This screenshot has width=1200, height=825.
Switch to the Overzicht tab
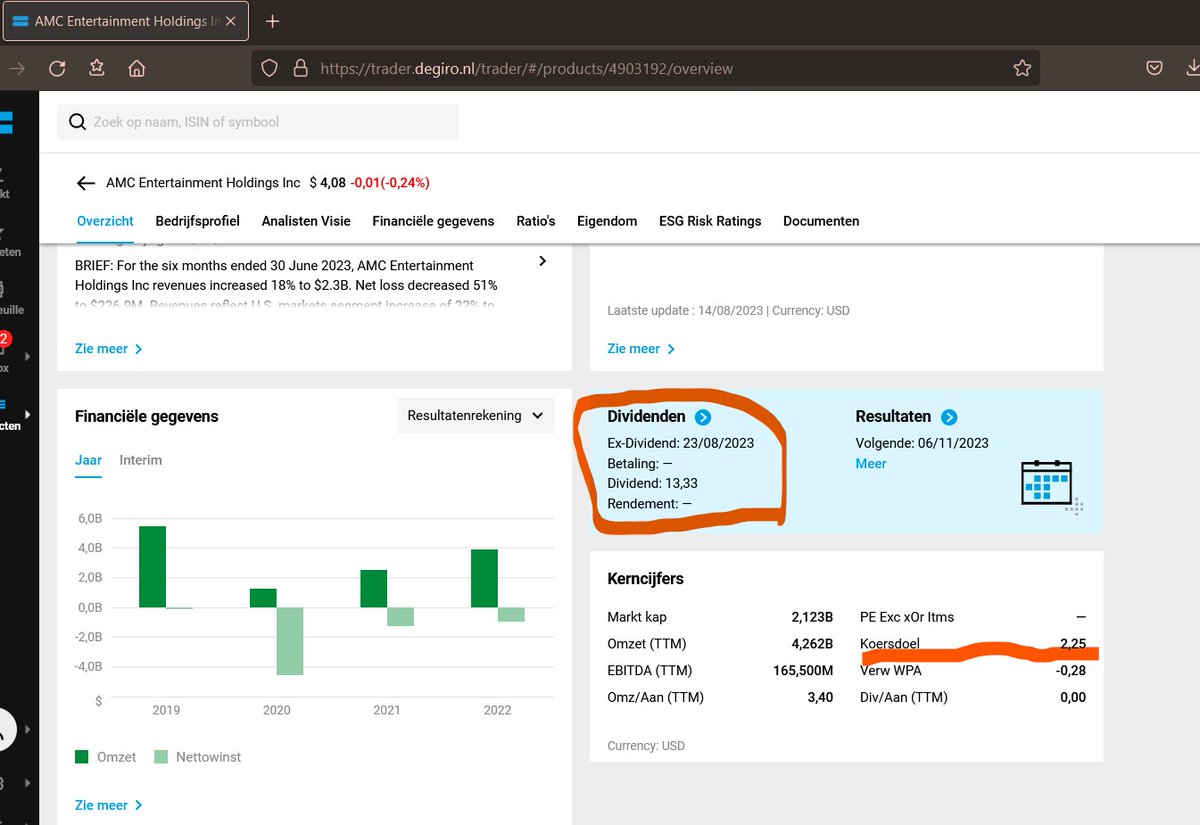105,221
